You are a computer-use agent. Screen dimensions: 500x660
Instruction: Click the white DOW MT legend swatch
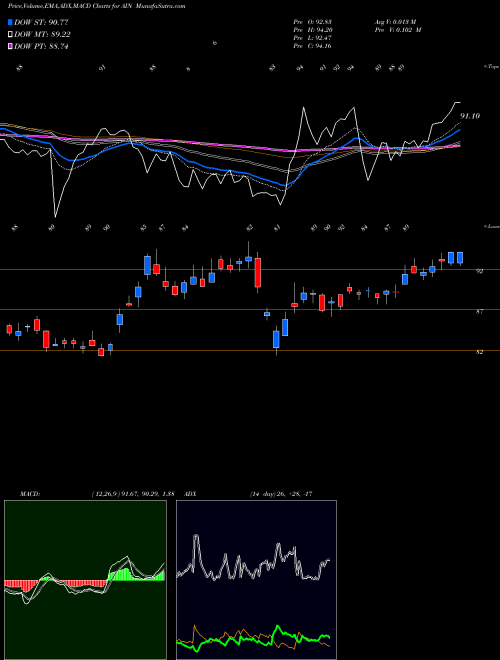pyautogui.click(x=11, y=35)
